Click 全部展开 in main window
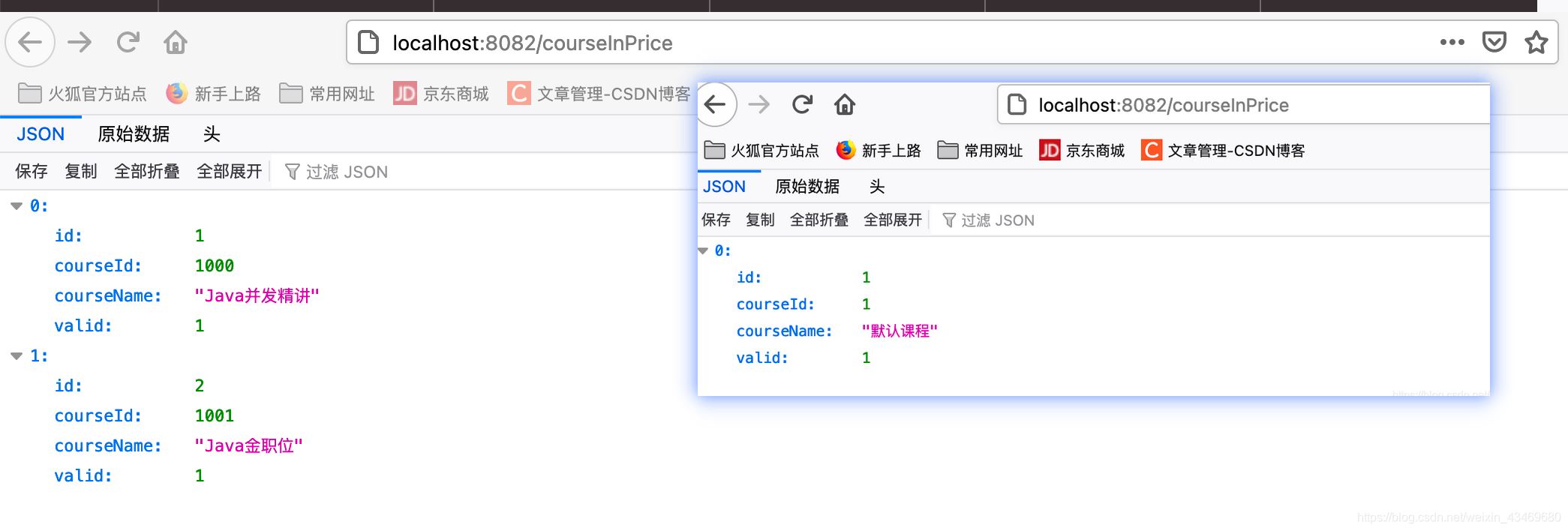The height and width of the screenshot is (531, 1568). click(x=230, y=172)
